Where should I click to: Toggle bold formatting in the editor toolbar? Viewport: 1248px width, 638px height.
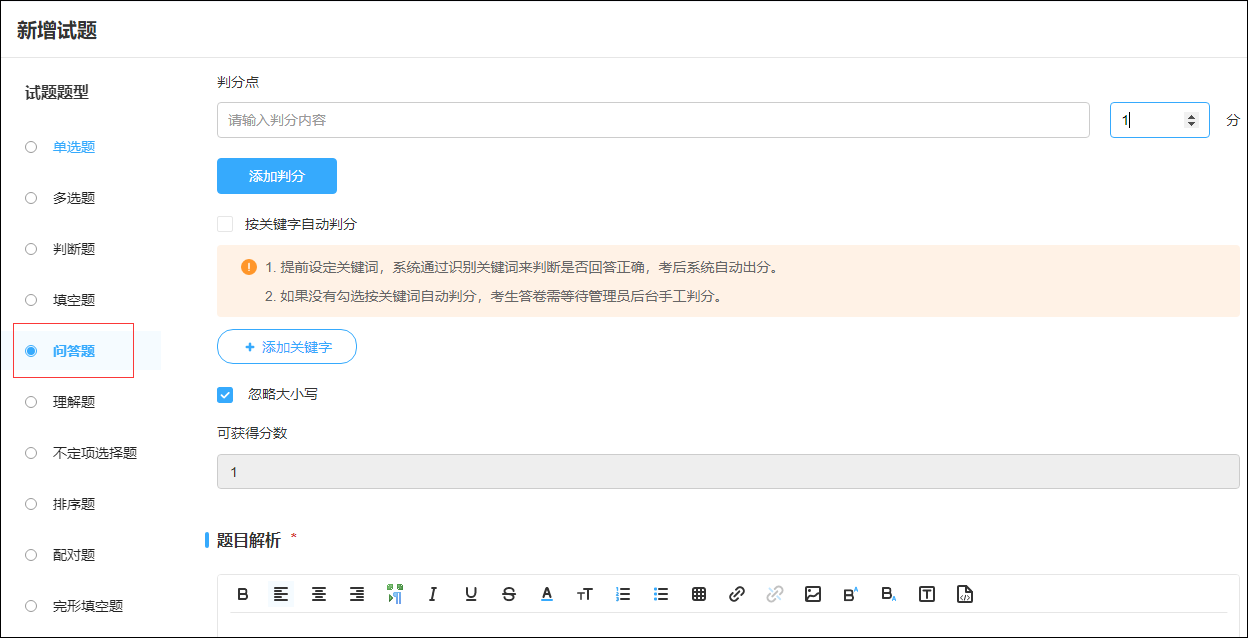click(243, 594)
